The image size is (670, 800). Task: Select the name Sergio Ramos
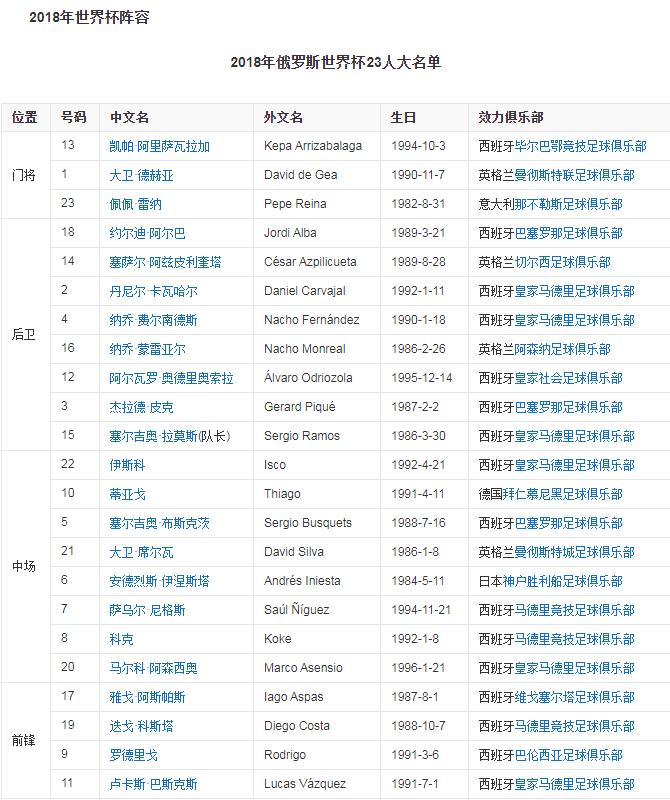[302, 436]
